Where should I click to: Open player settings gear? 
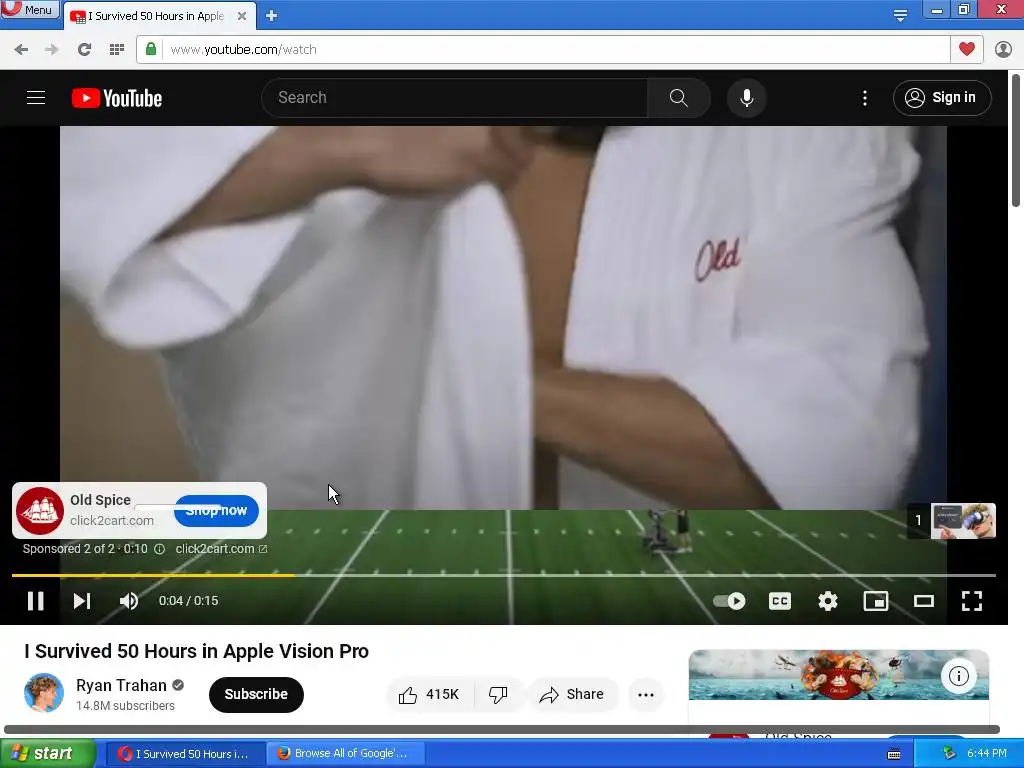coord(827,601)
